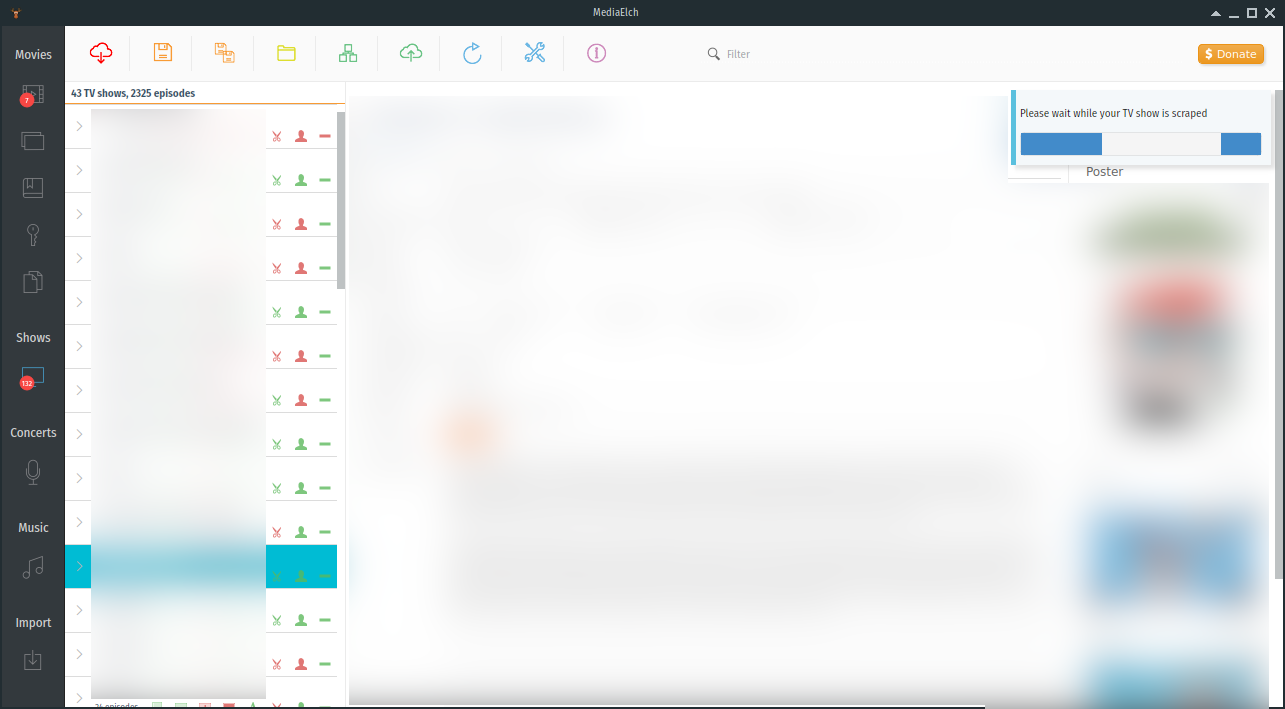The height and width of the screenshot is (709, 1285).
Task: Reload library with the blue circular arrow
Action: pyautogui.click(x=473, y=53)
